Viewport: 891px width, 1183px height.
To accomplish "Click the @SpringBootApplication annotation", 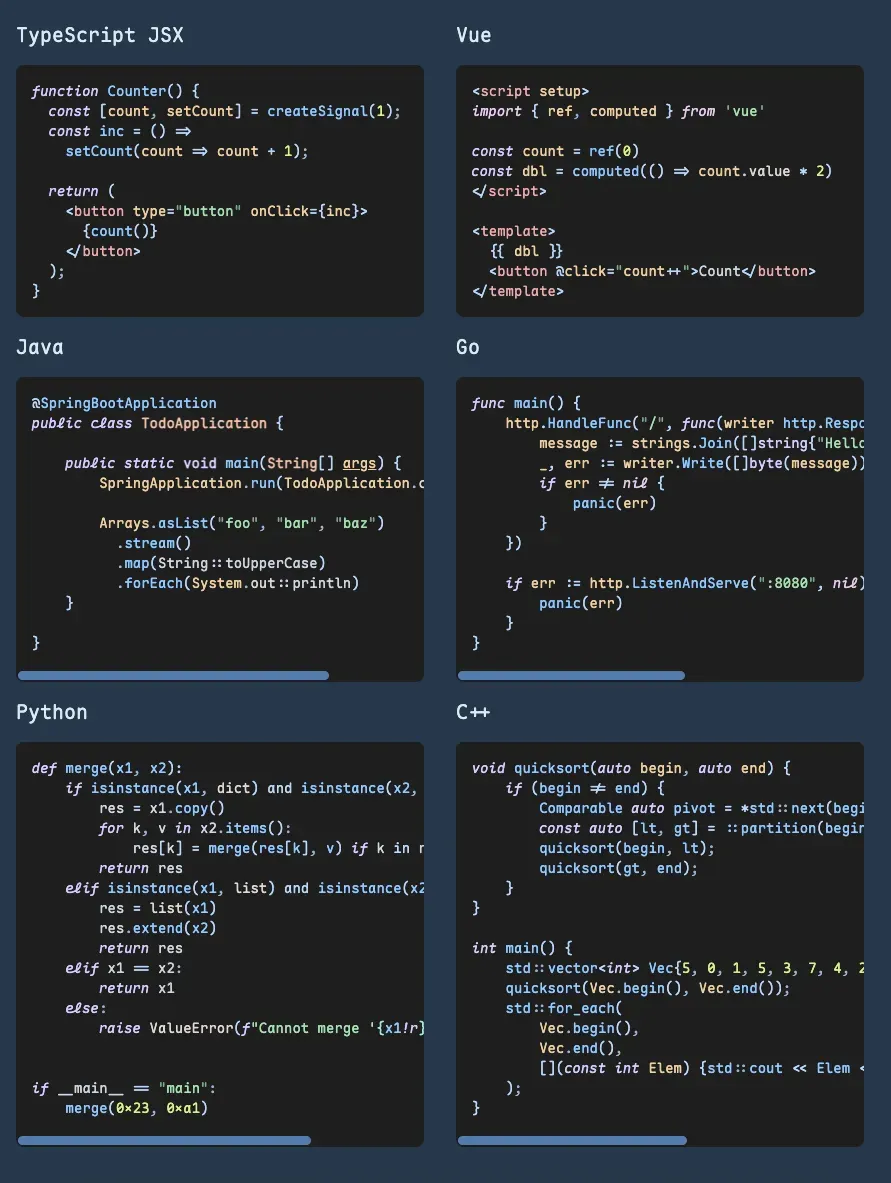I will [x=124, y=403].
